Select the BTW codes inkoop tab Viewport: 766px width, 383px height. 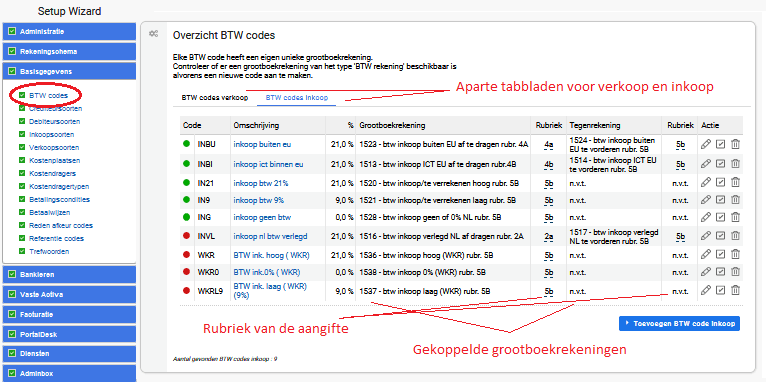pos(297,98)
